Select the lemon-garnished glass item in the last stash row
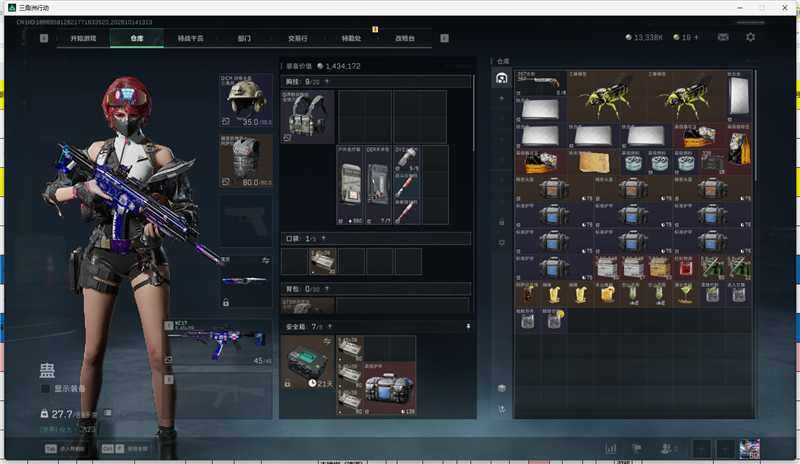The height and width of the screenshot is (464, 800). [x=555, y=321]
